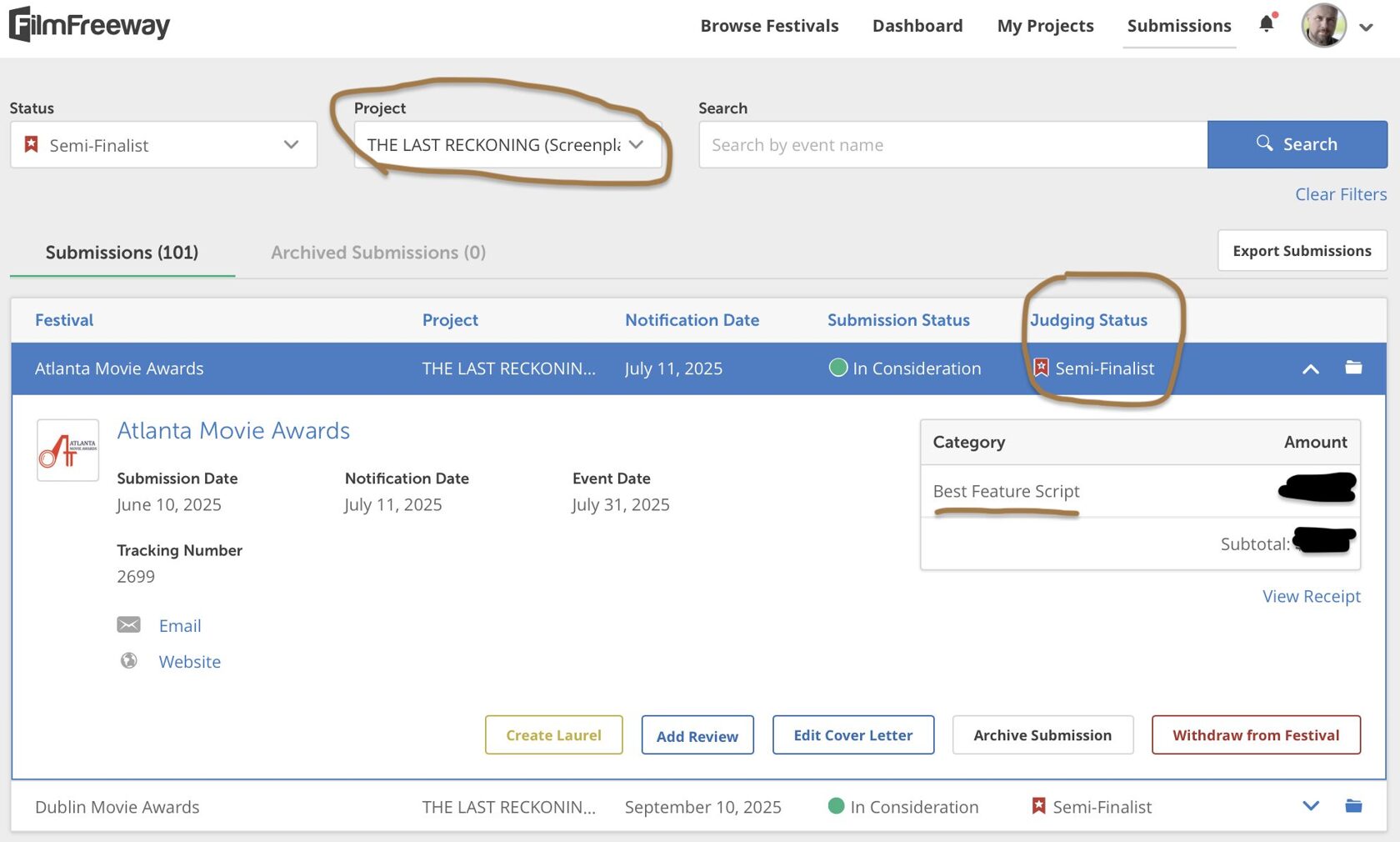This screenshot has height=842, width=1400.
Task: Open the notifications bell
Action: point(1267,24)
